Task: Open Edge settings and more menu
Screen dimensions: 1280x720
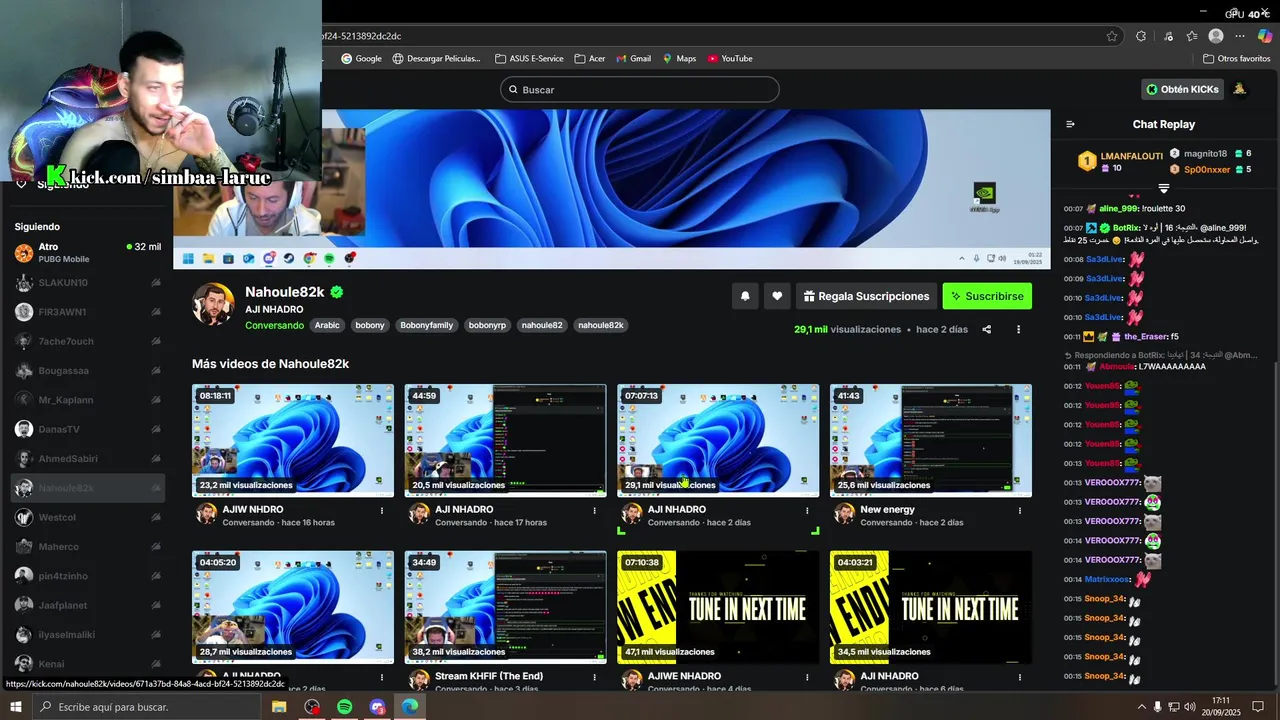Action: [x=1240, y=36]
